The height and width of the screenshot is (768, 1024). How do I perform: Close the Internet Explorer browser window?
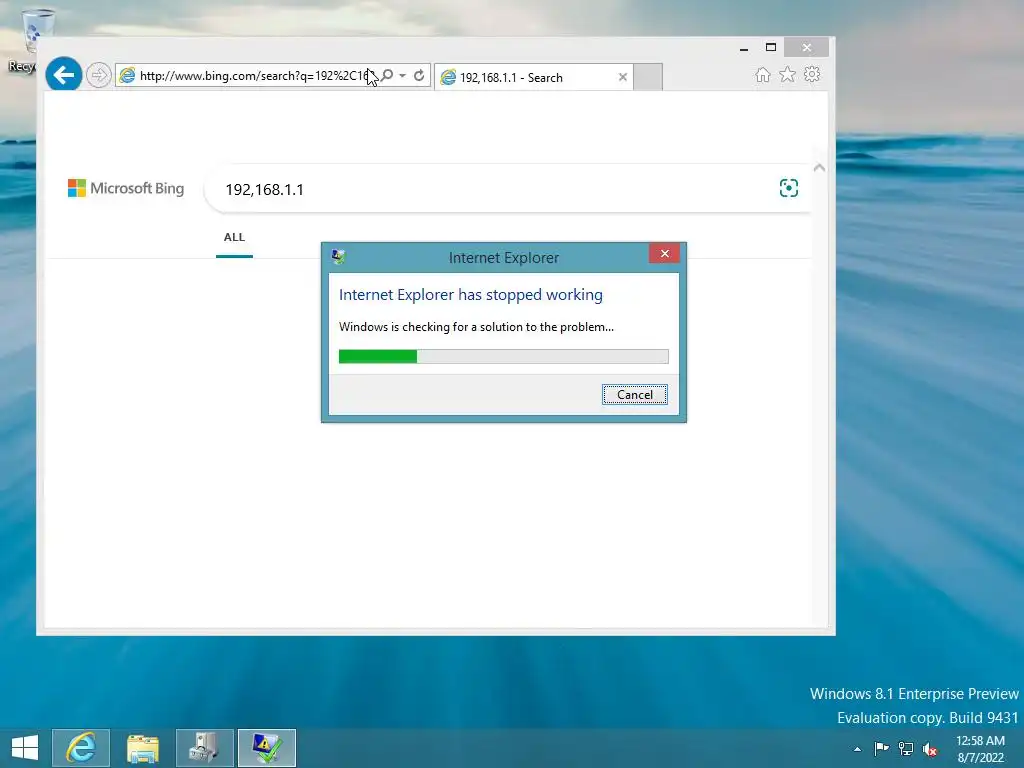[807, 47]
